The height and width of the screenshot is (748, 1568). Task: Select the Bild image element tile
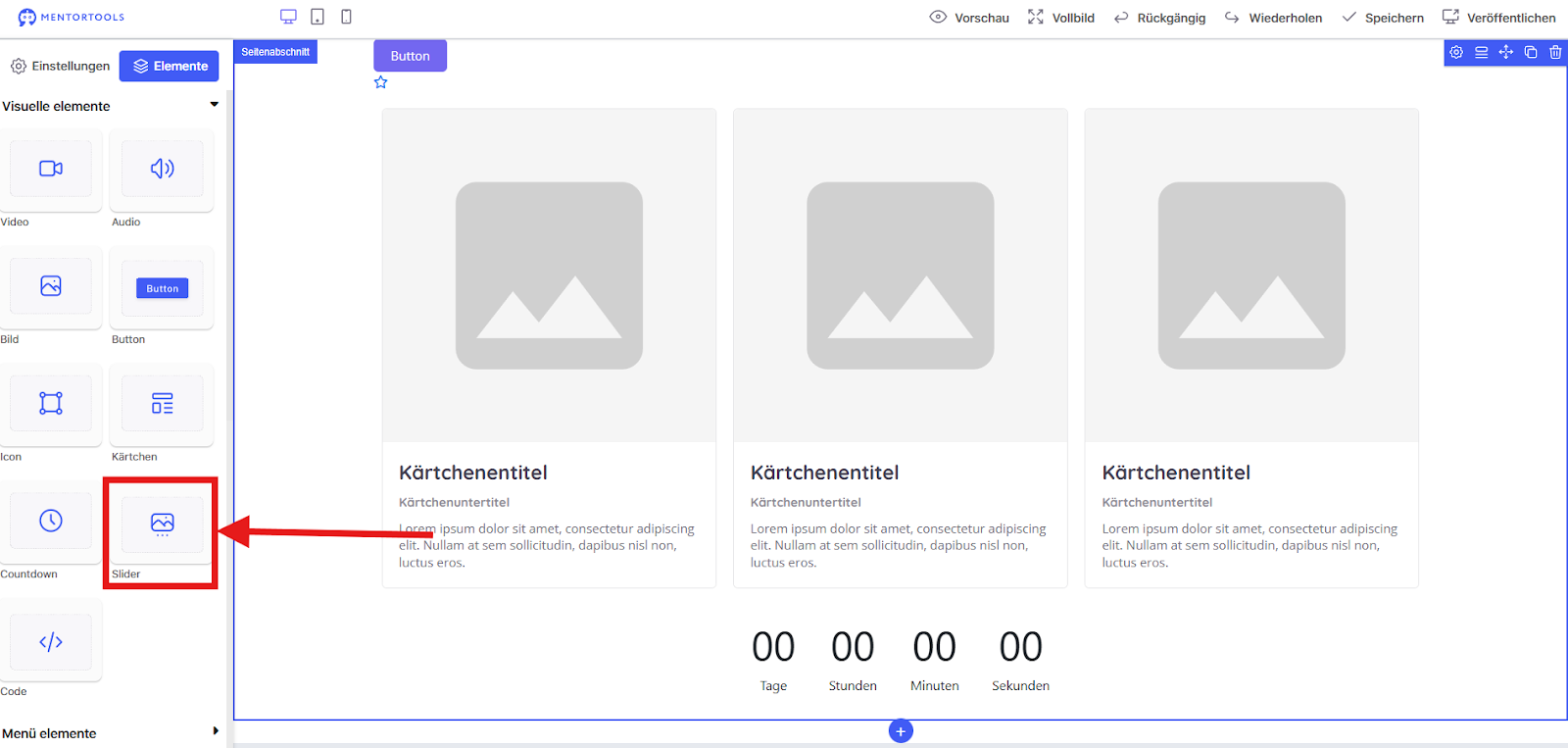pos(51,286)
